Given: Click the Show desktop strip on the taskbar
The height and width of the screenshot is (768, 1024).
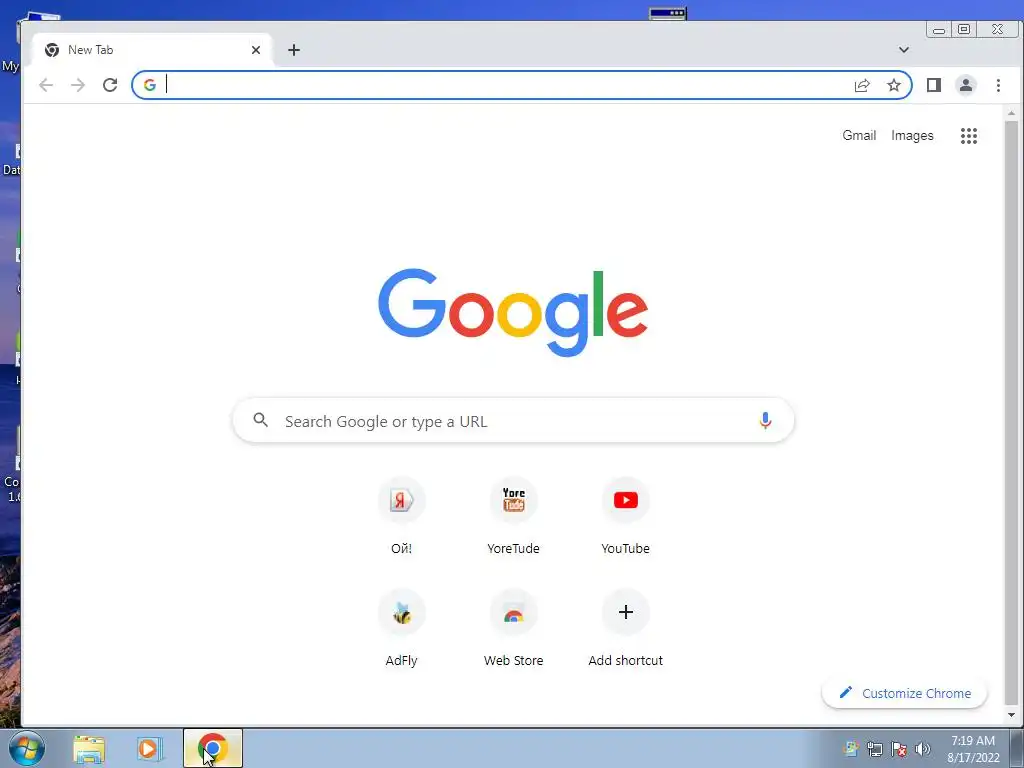Looking at the screenshot, I should [1016, 748].
